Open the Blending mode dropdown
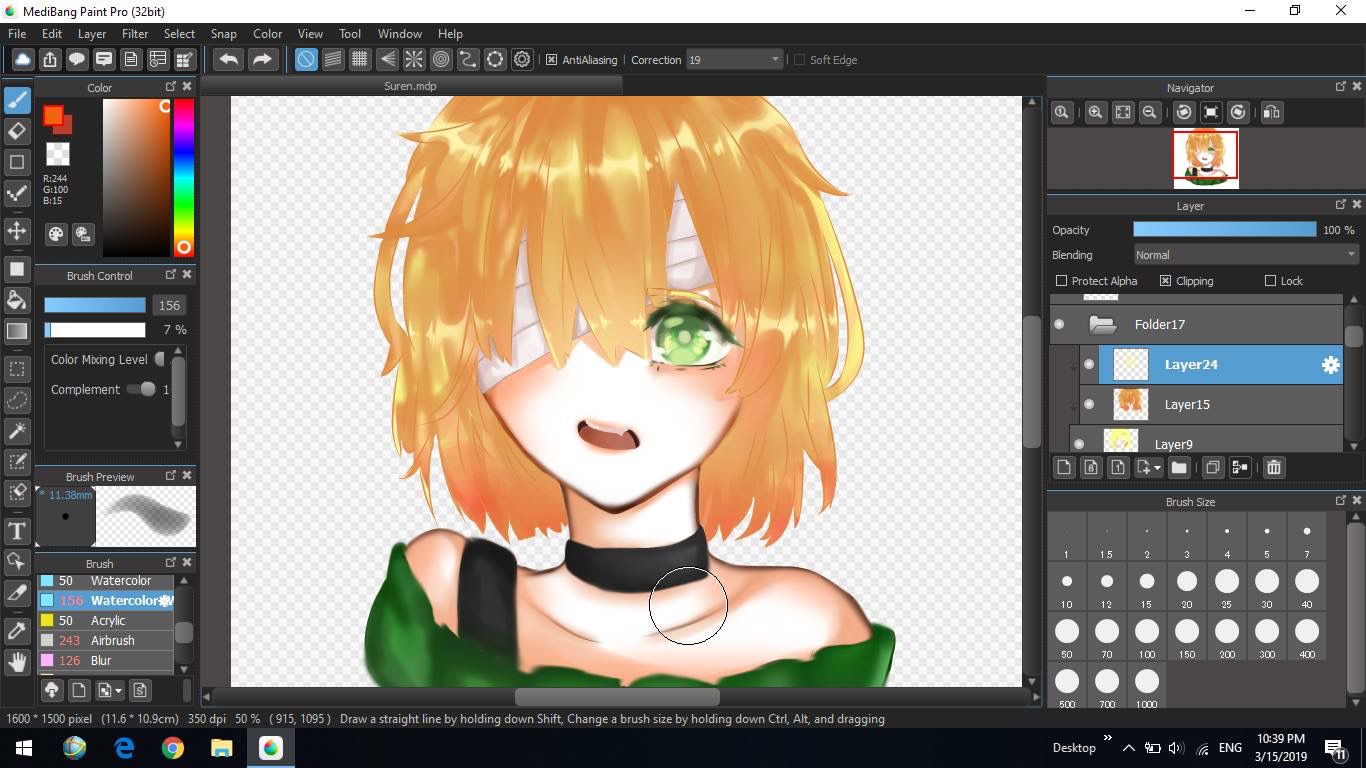Viewport: 1366px width, 768px height. point(1244,255)
